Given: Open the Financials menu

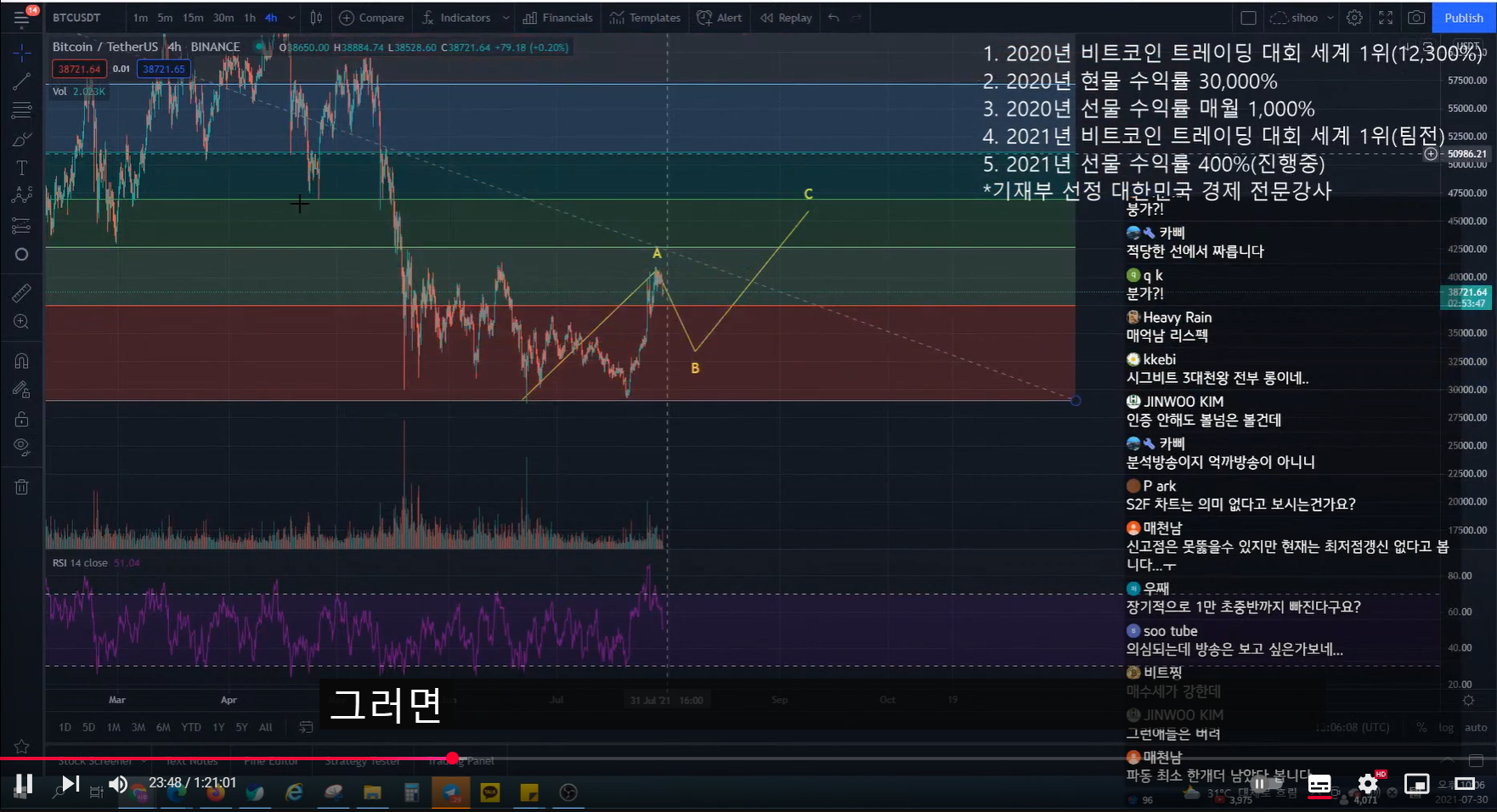Looking at the screenshot, I should 557,18.
